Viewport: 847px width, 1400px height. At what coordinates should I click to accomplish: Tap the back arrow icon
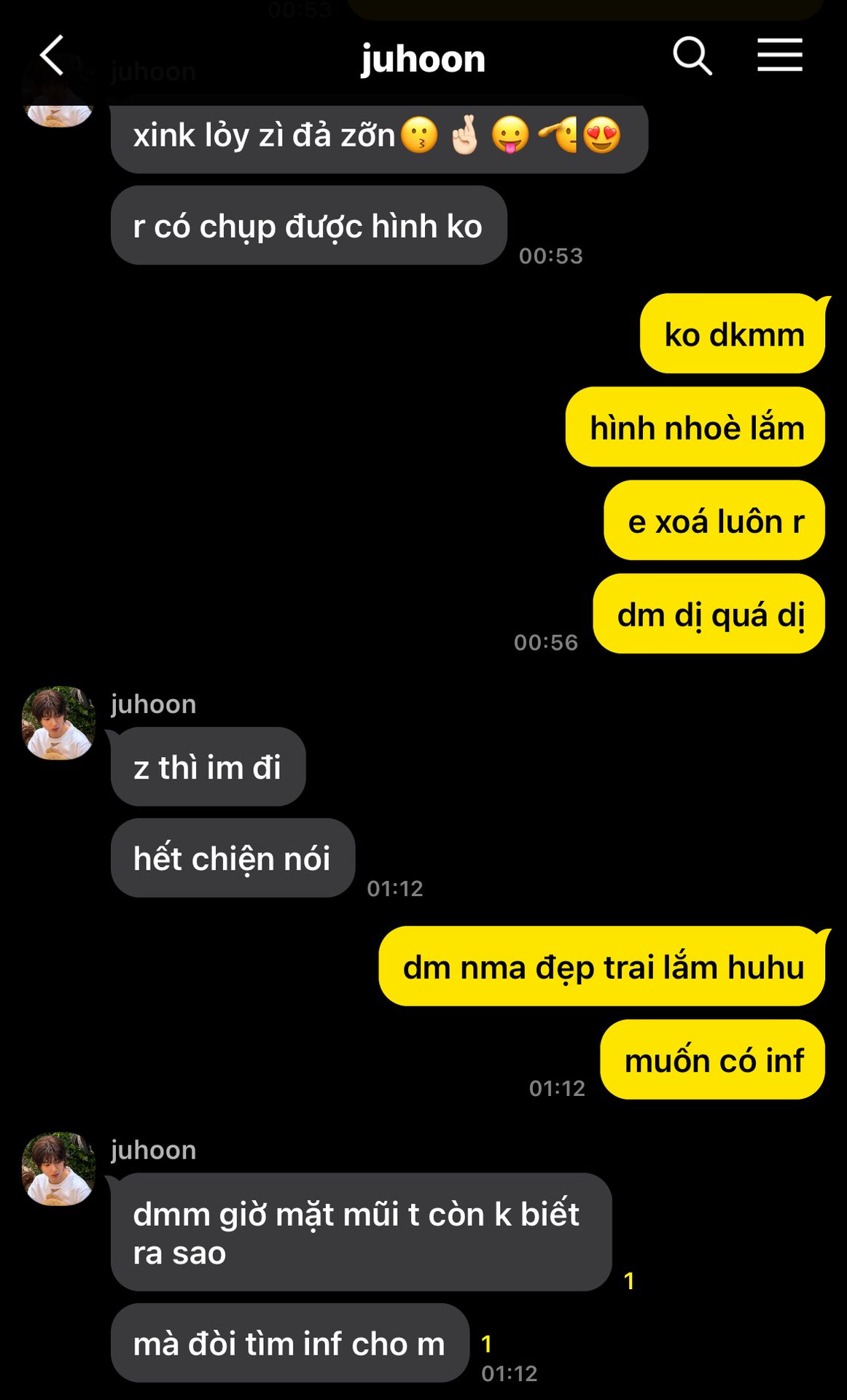click(x=52, y=55)
